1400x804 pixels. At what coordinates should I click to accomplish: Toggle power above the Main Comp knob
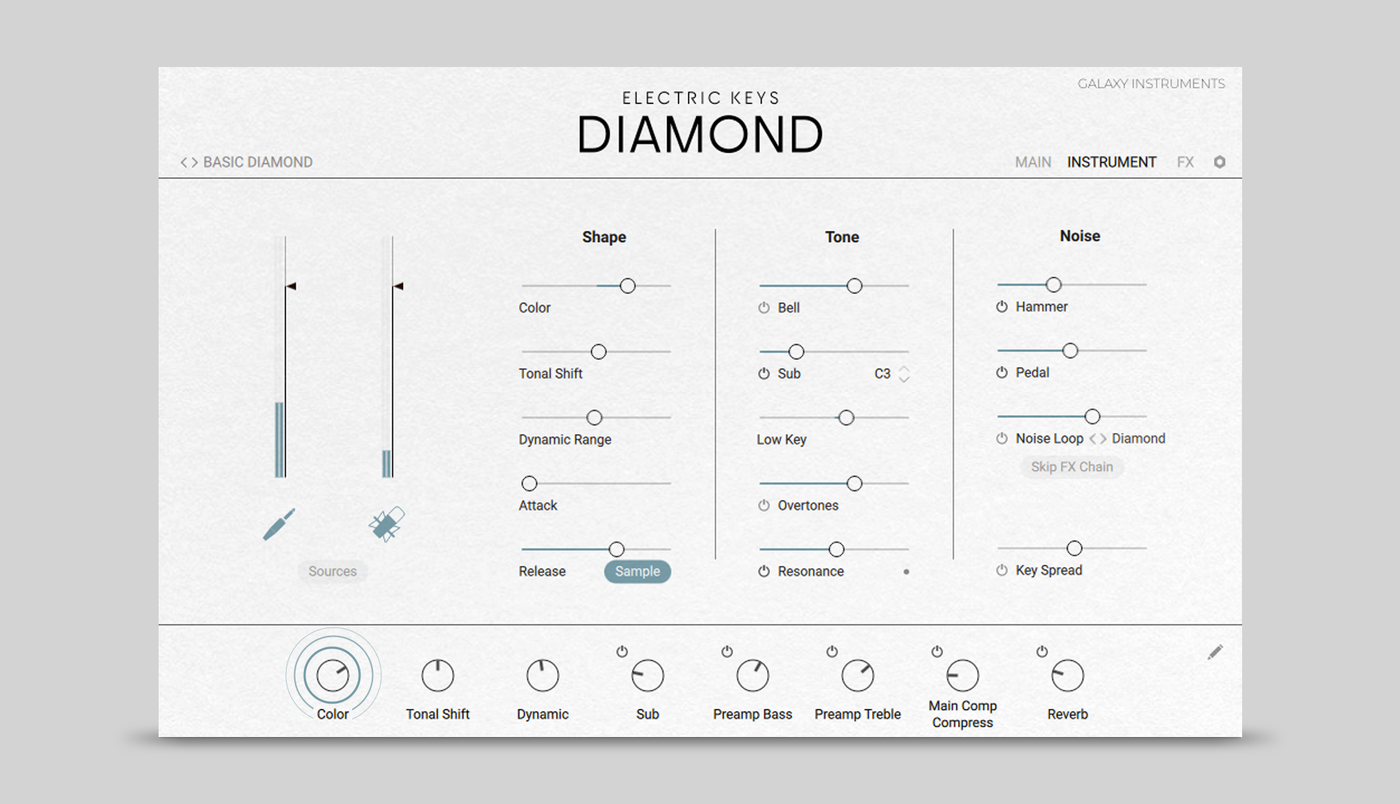pyautogui.click(x=937, y=652)
